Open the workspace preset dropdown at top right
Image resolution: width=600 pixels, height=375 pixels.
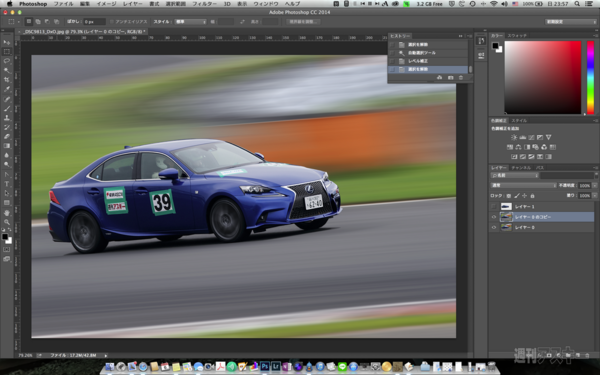[x=570, y=22]
